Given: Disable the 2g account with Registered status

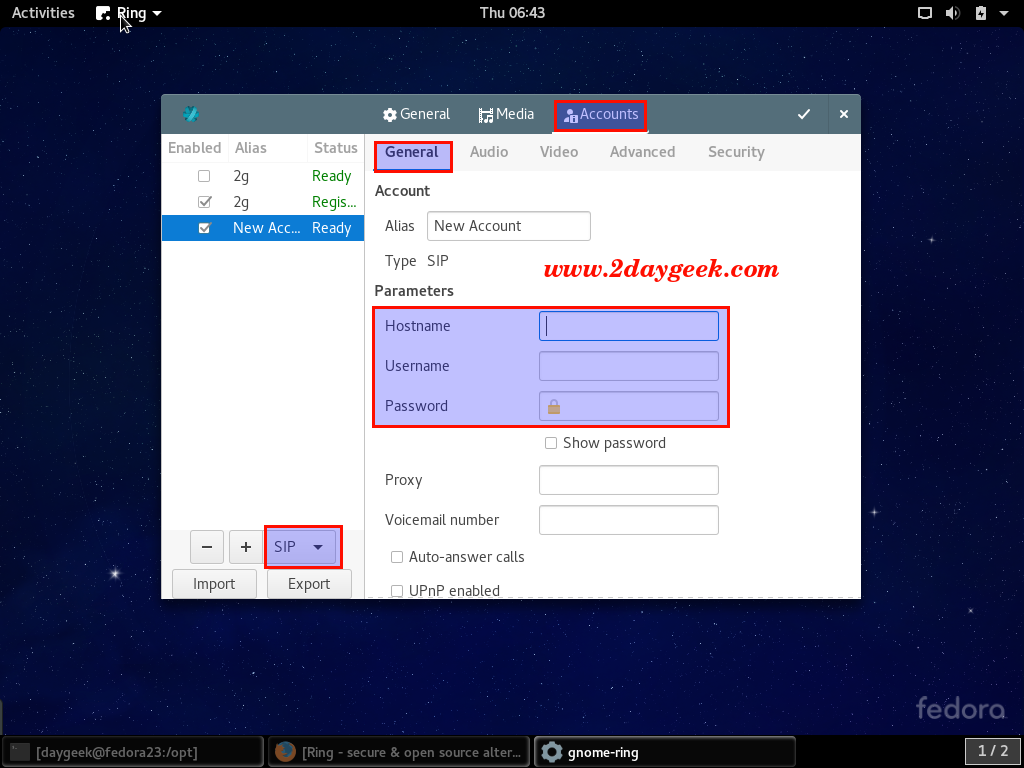Looking at the screenshot, I should tap(204, 202).
